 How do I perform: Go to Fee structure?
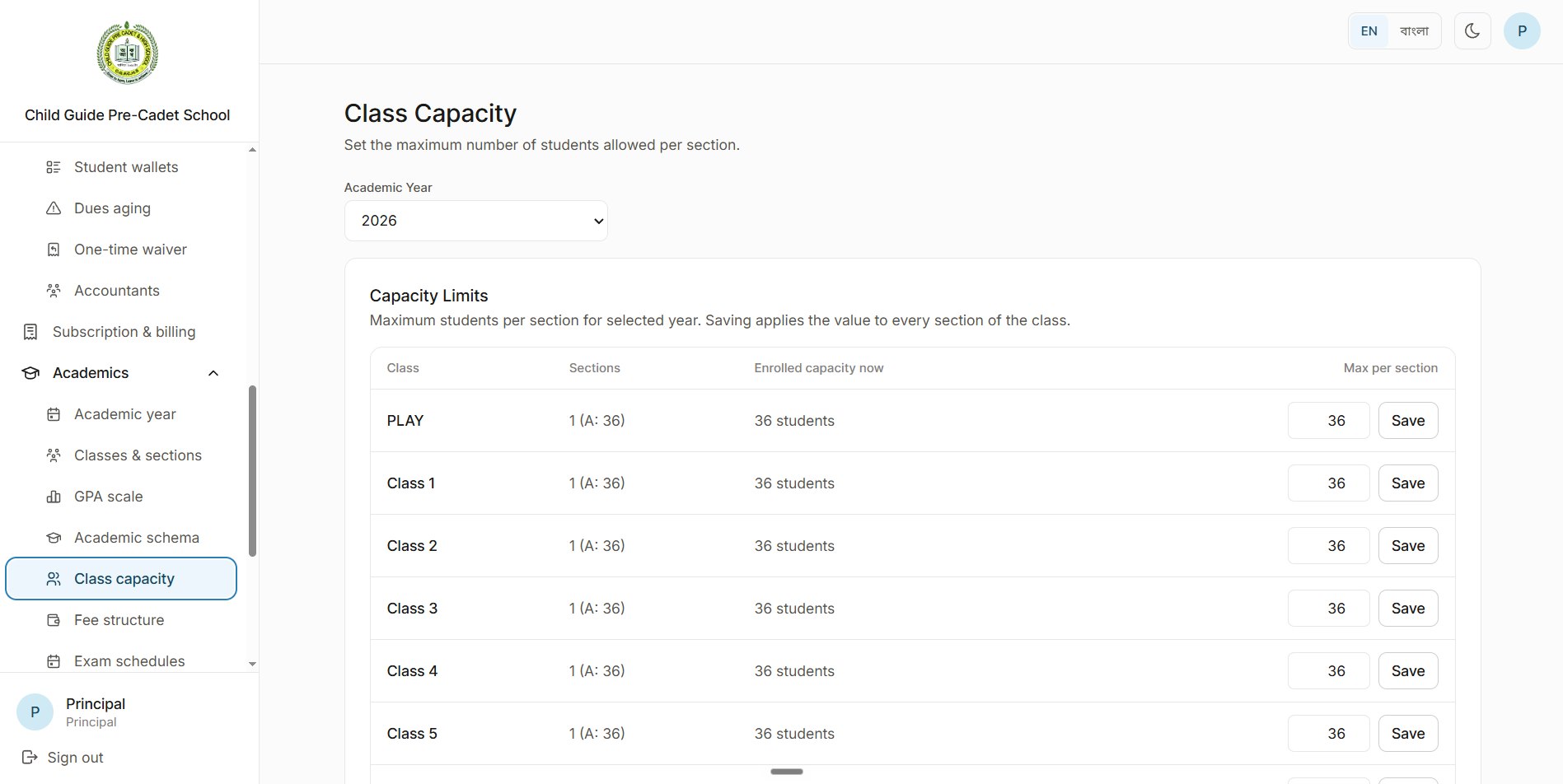pos(119,620)
